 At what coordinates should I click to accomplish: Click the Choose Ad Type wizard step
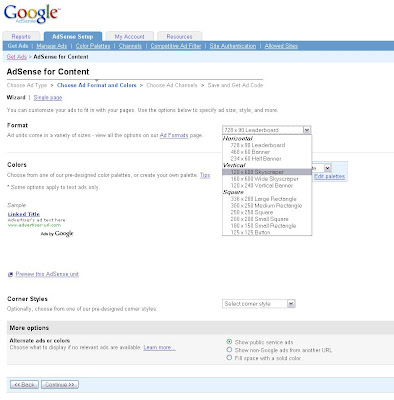[27, 85]
